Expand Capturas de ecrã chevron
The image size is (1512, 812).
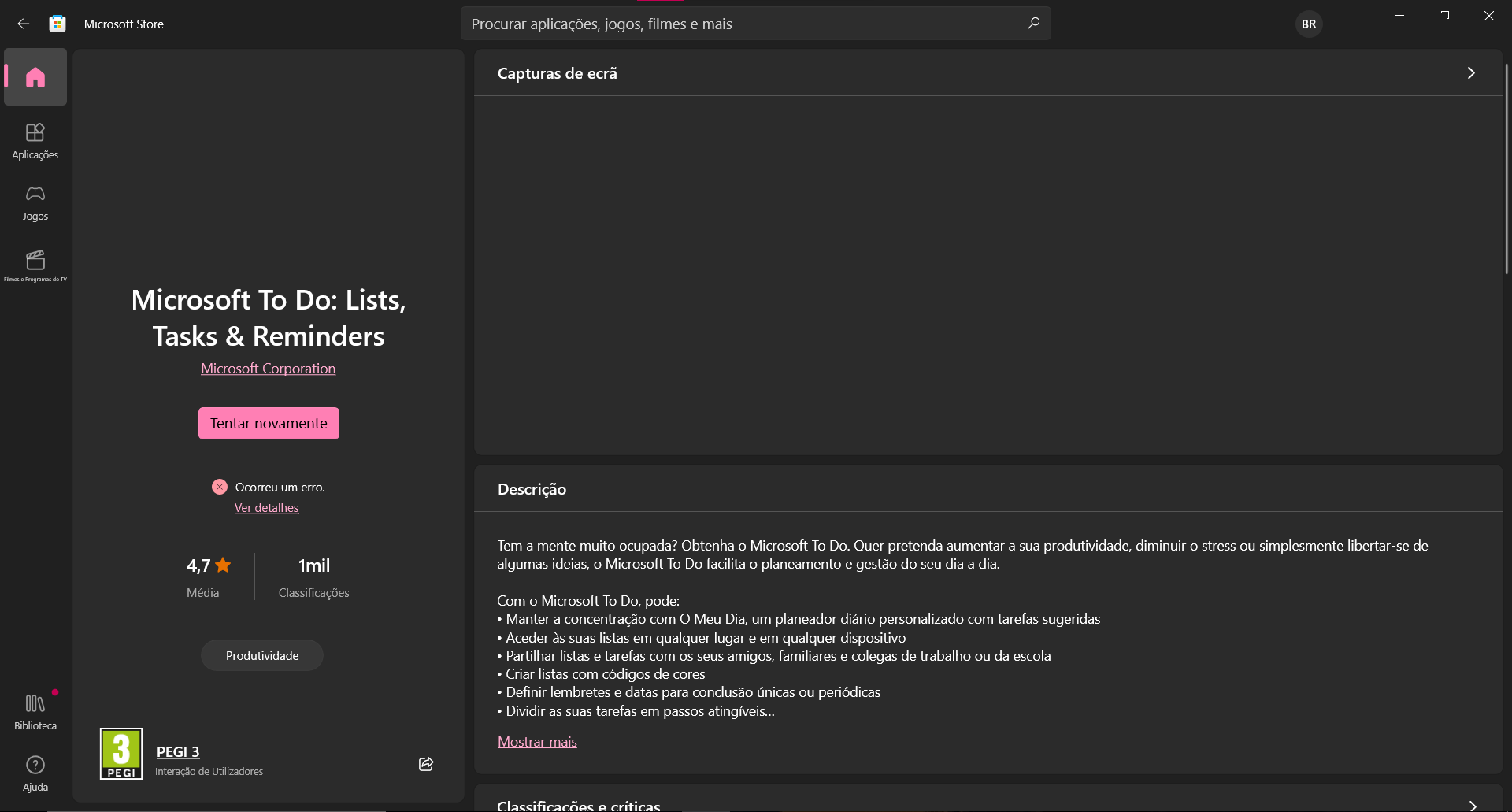pyautogui.click(x=1471, y=73)
